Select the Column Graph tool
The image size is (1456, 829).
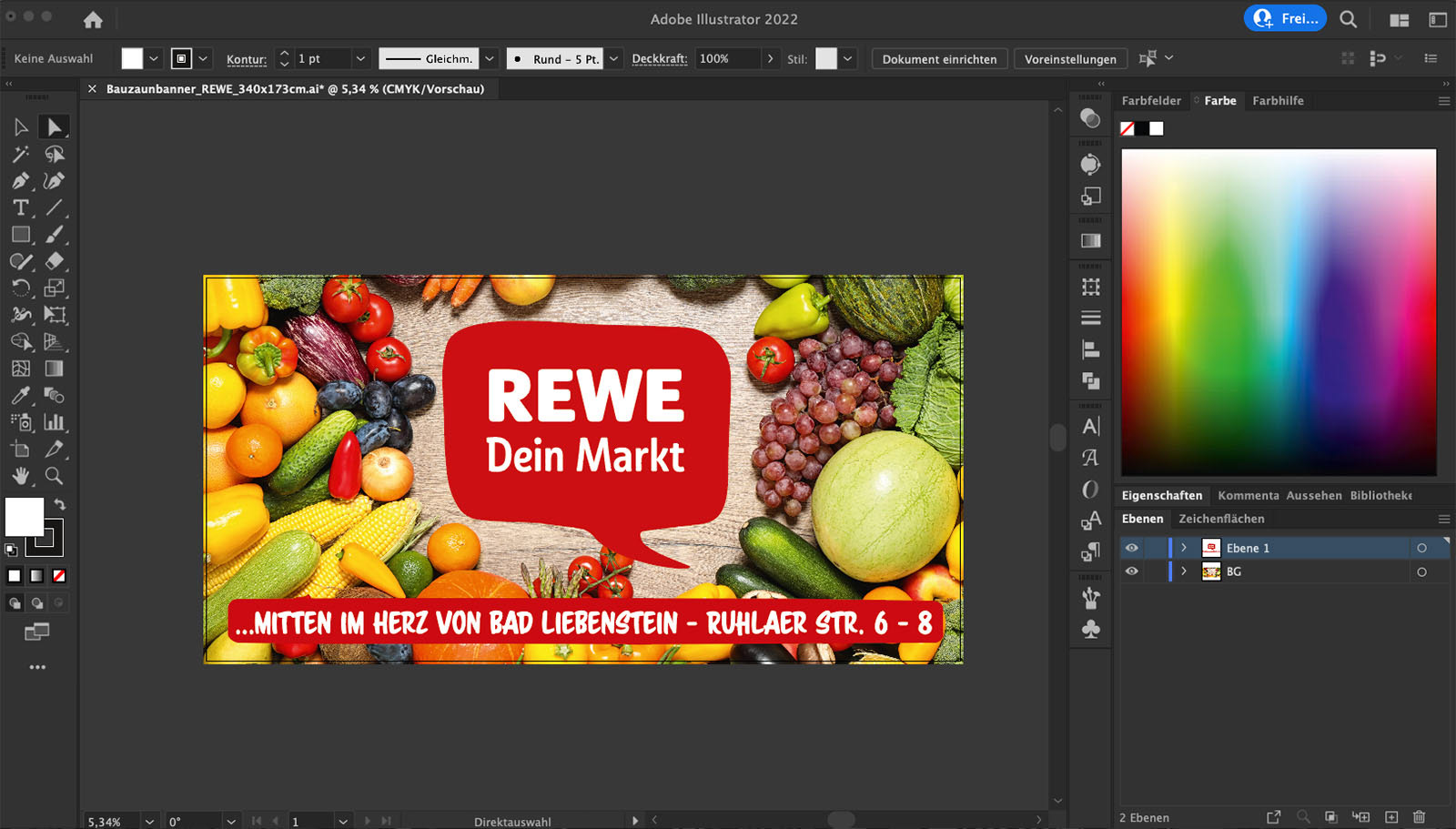coord(55,422)
